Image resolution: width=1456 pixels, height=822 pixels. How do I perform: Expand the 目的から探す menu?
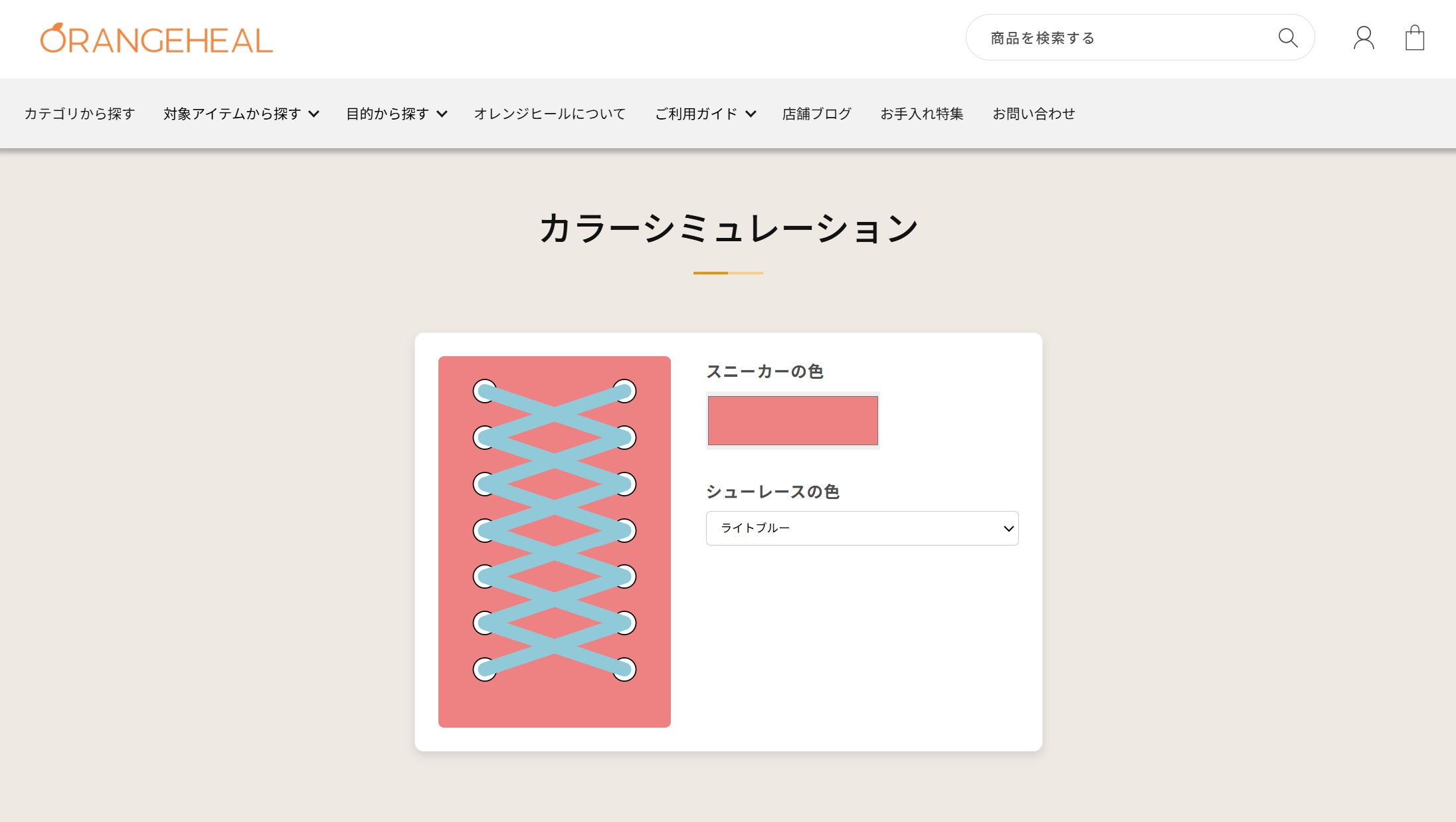pos(397,114)
